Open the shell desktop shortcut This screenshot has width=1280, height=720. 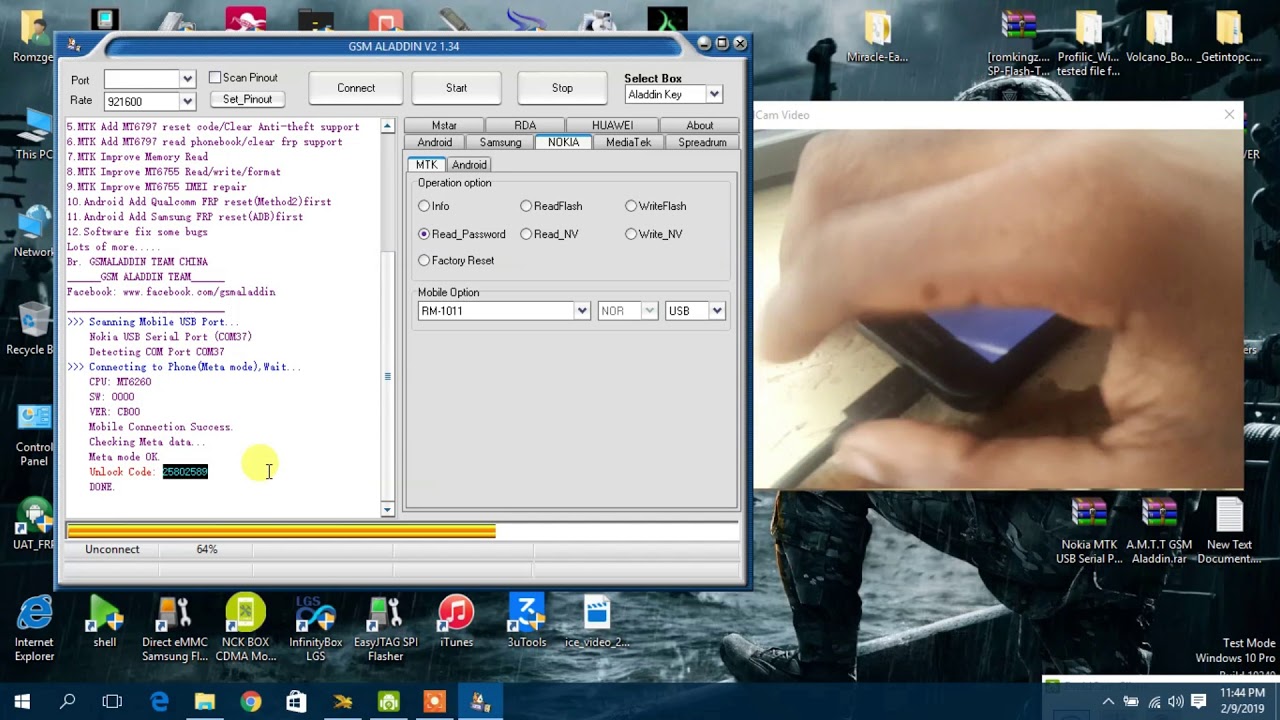[x=105, y=621]
